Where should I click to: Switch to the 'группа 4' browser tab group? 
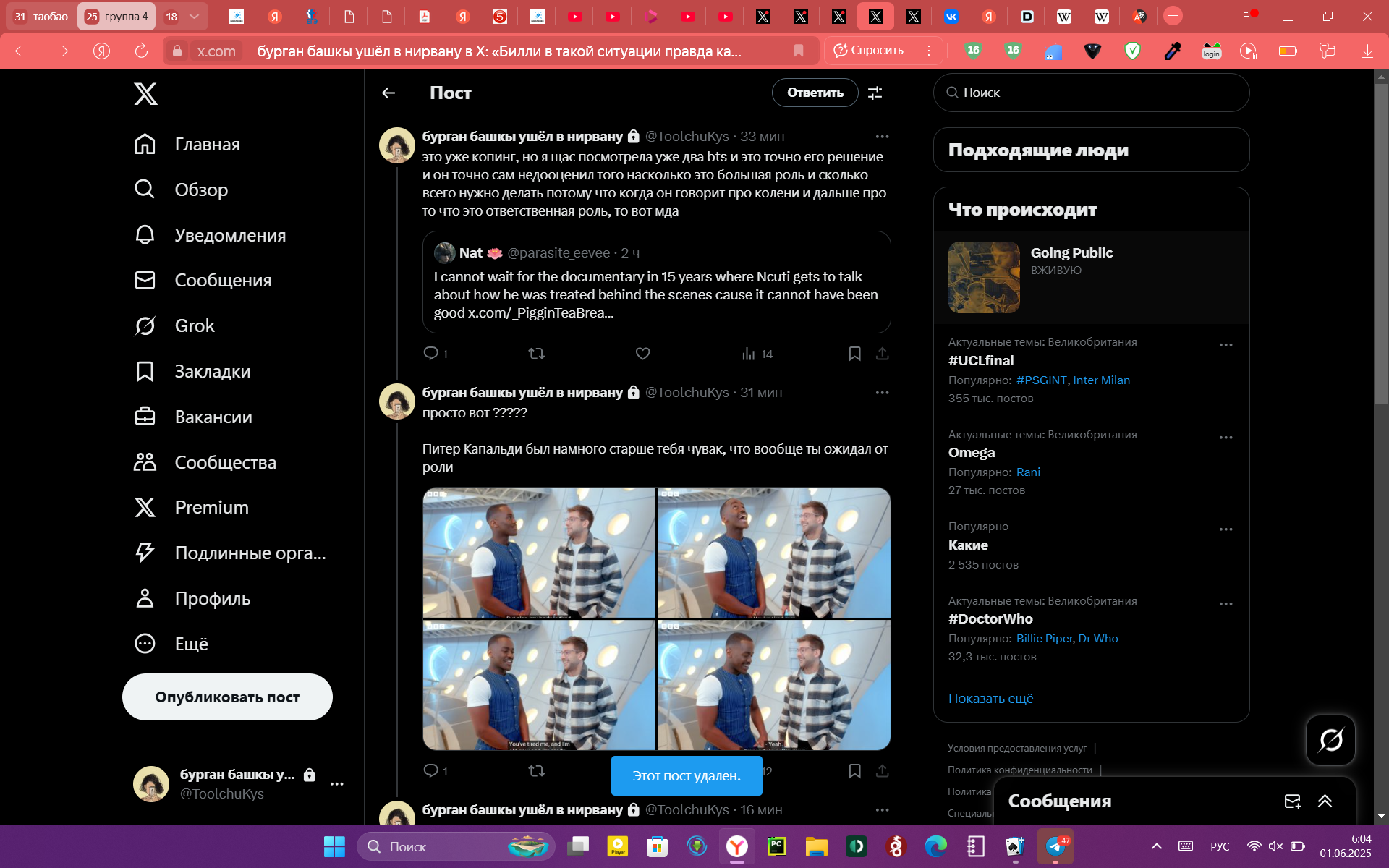pos(116,16)
